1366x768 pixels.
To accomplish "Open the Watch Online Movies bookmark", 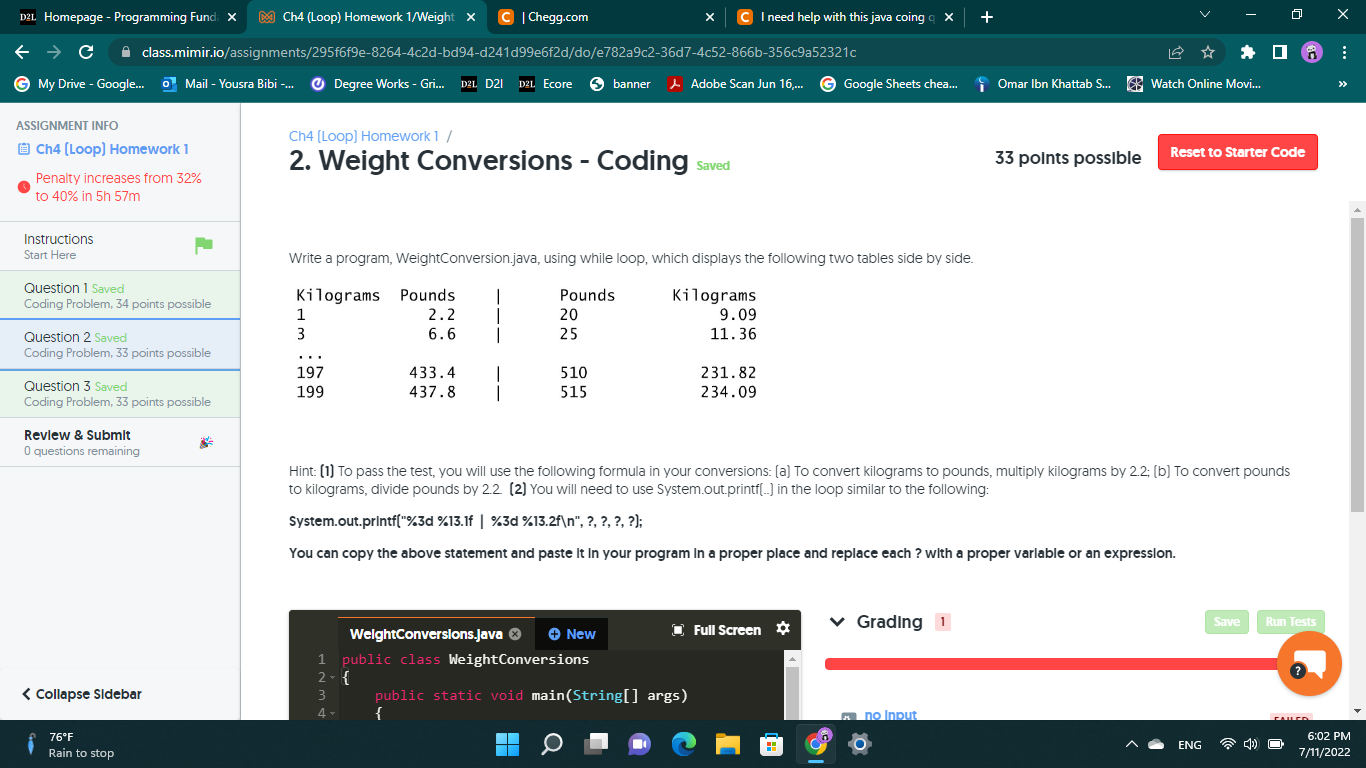I will (x=1195, y=84).
